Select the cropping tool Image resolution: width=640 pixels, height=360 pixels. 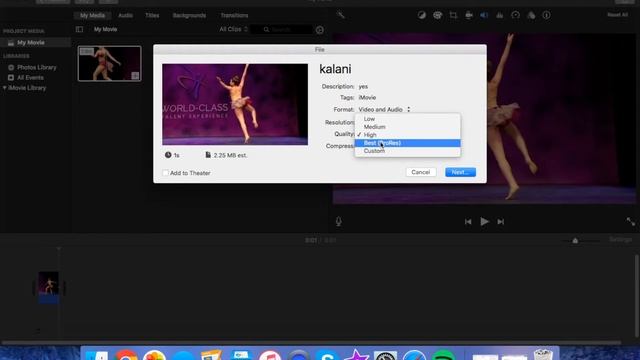[453, 15]
